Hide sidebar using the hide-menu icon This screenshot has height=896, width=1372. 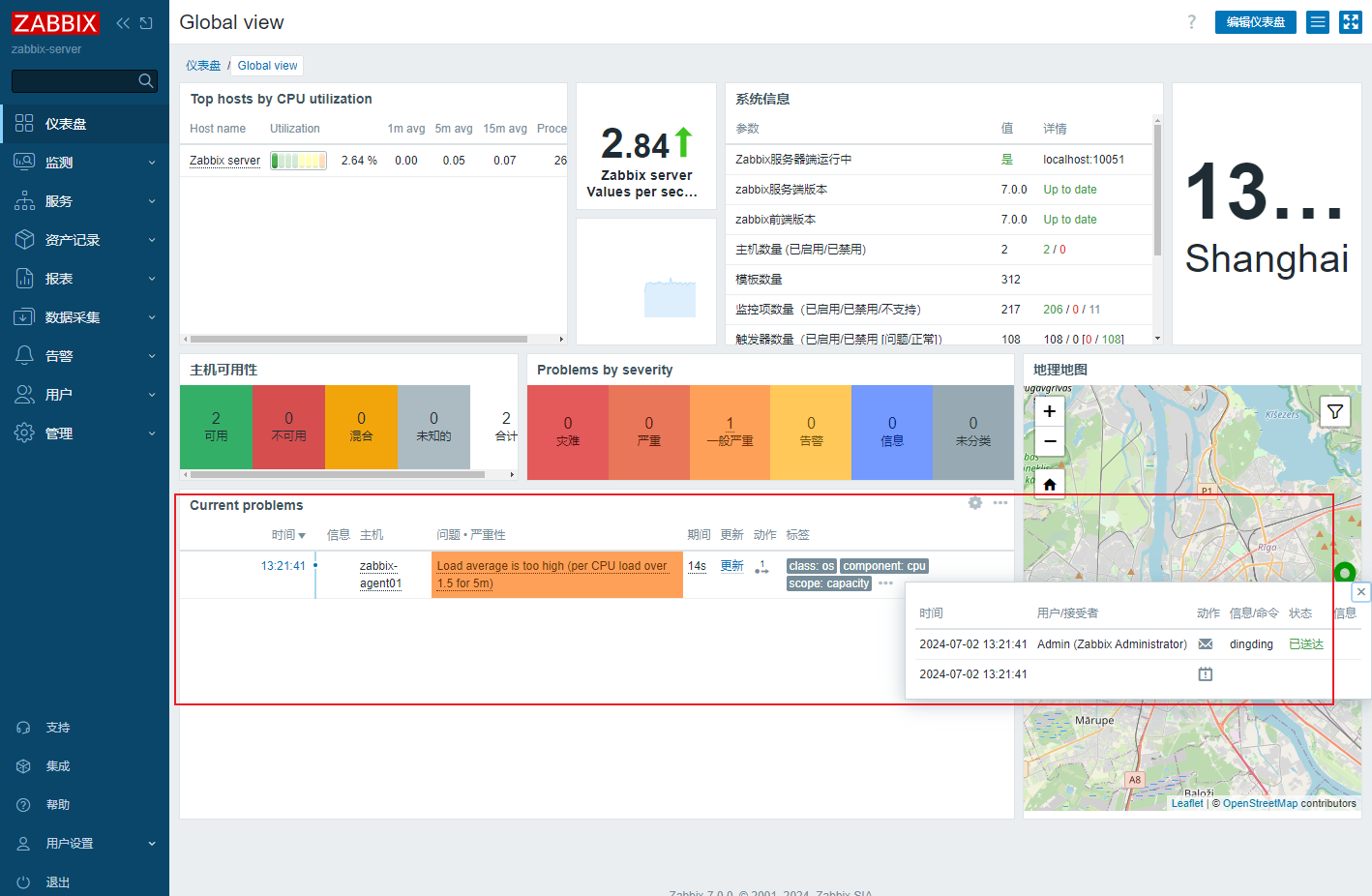click(146, 23)
